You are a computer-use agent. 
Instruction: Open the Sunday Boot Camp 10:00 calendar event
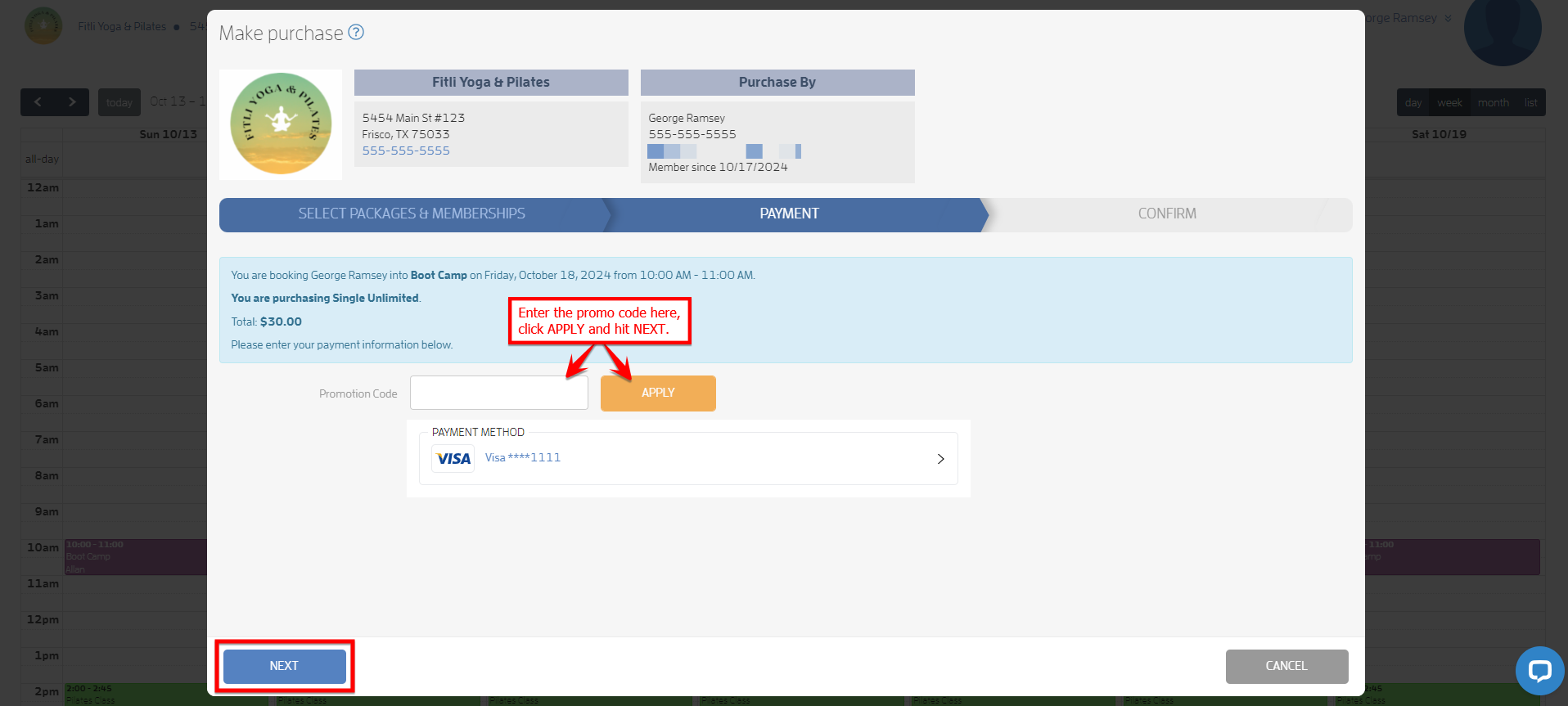[135, 557]
